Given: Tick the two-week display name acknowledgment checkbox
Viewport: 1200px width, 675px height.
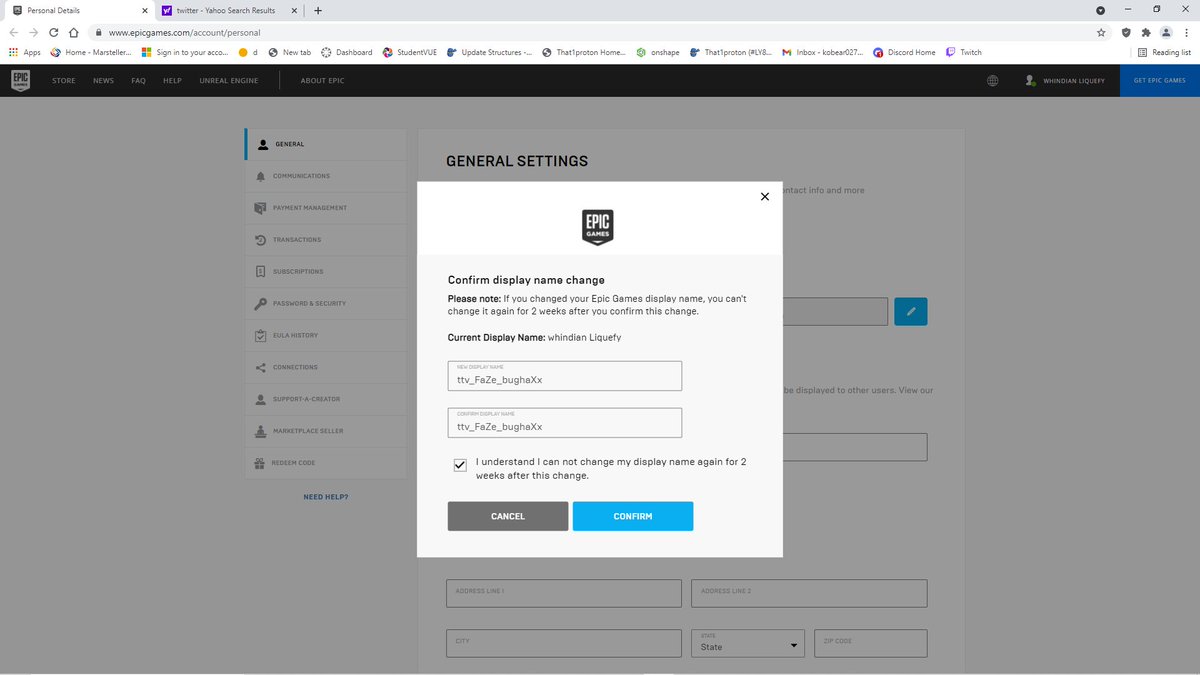Looking at the screenshot, I should pos(460,466).
